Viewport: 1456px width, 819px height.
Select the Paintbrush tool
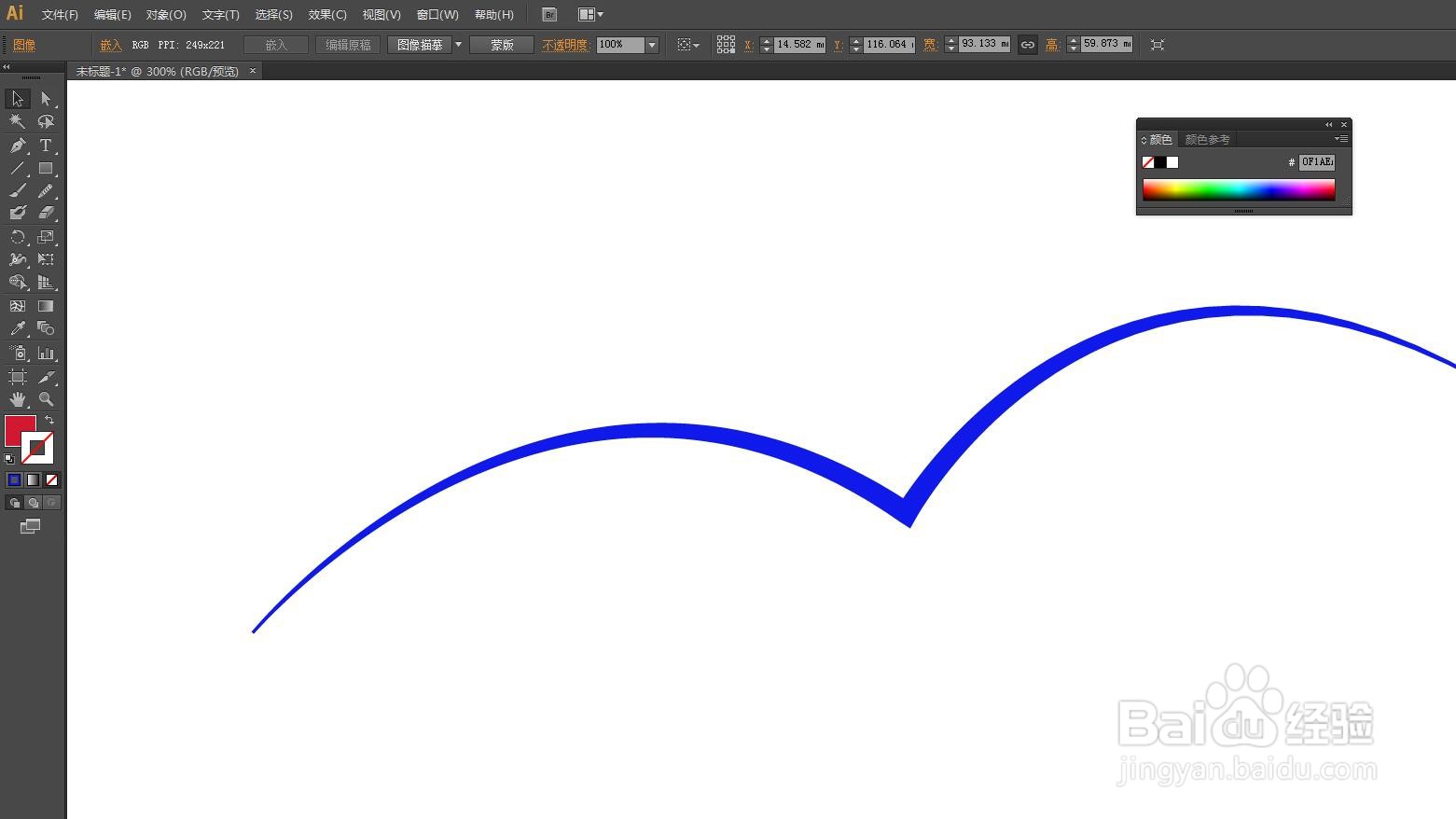17,190
